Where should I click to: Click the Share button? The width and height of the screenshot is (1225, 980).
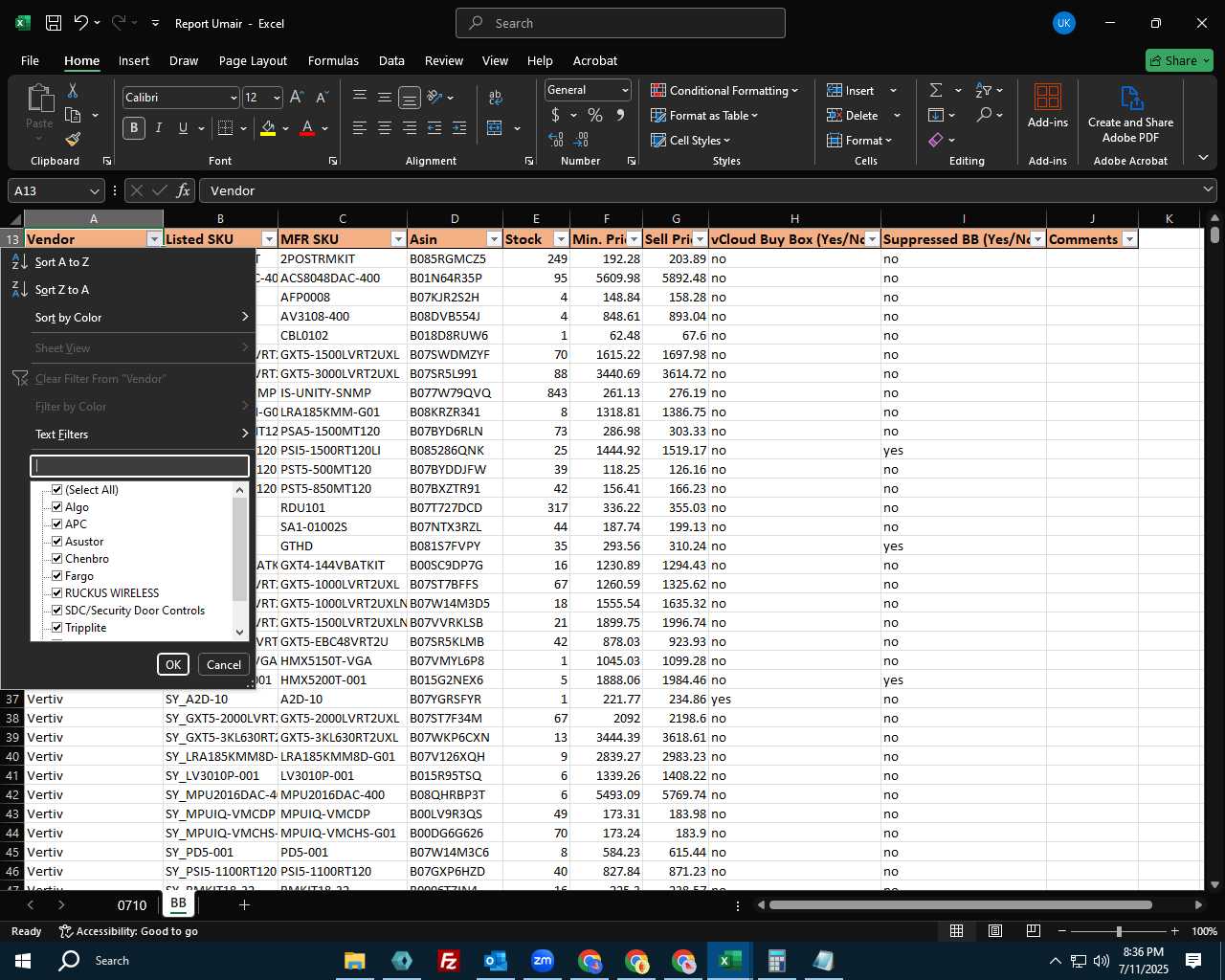1179,60
